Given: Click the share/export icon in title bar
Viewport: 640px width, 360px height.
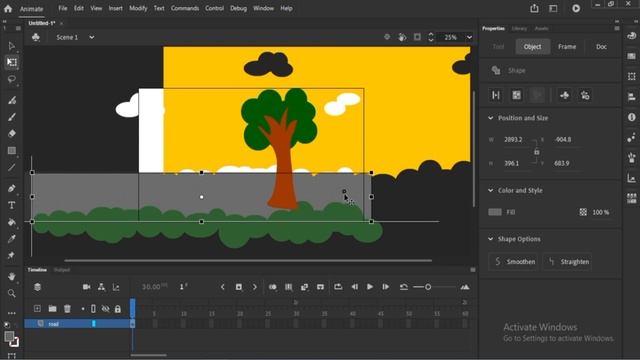Looking at the screenshot, I should [534, 8].
